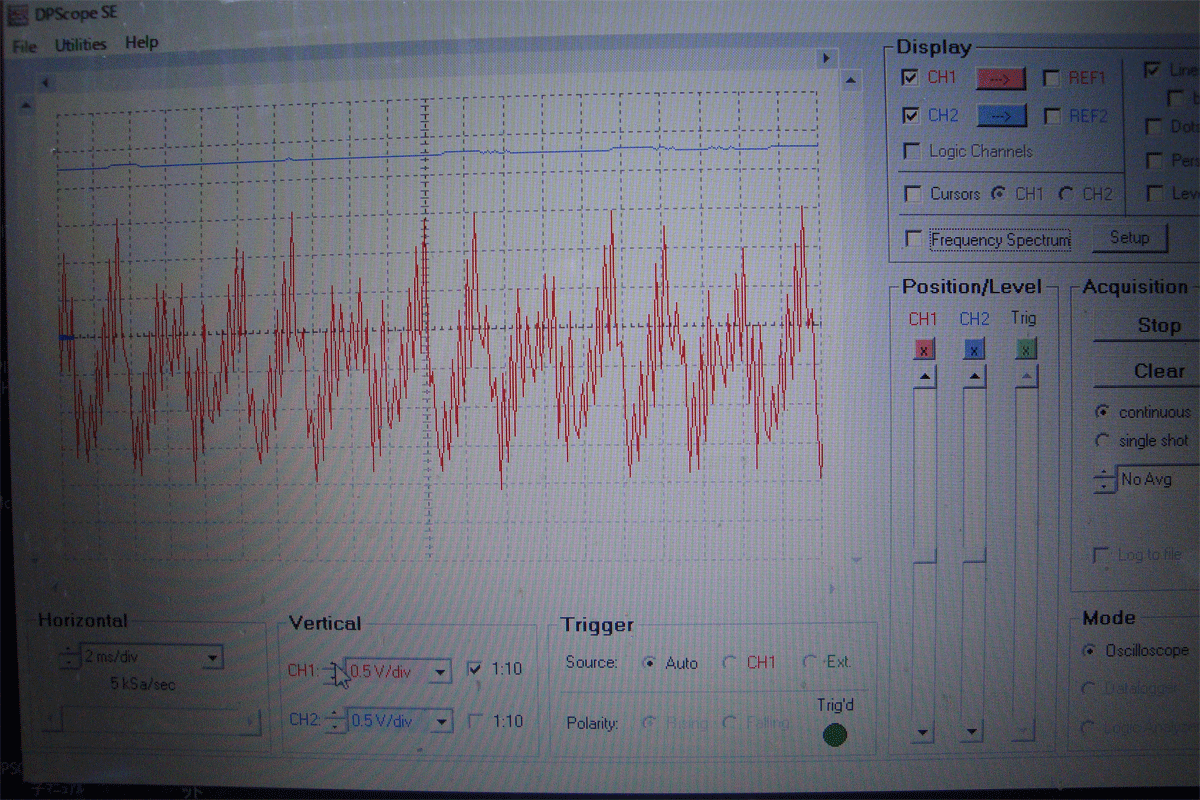Viewport: 1200px width, 800px height.
Task: Click the Setup button
Action: click(1129, 239)
